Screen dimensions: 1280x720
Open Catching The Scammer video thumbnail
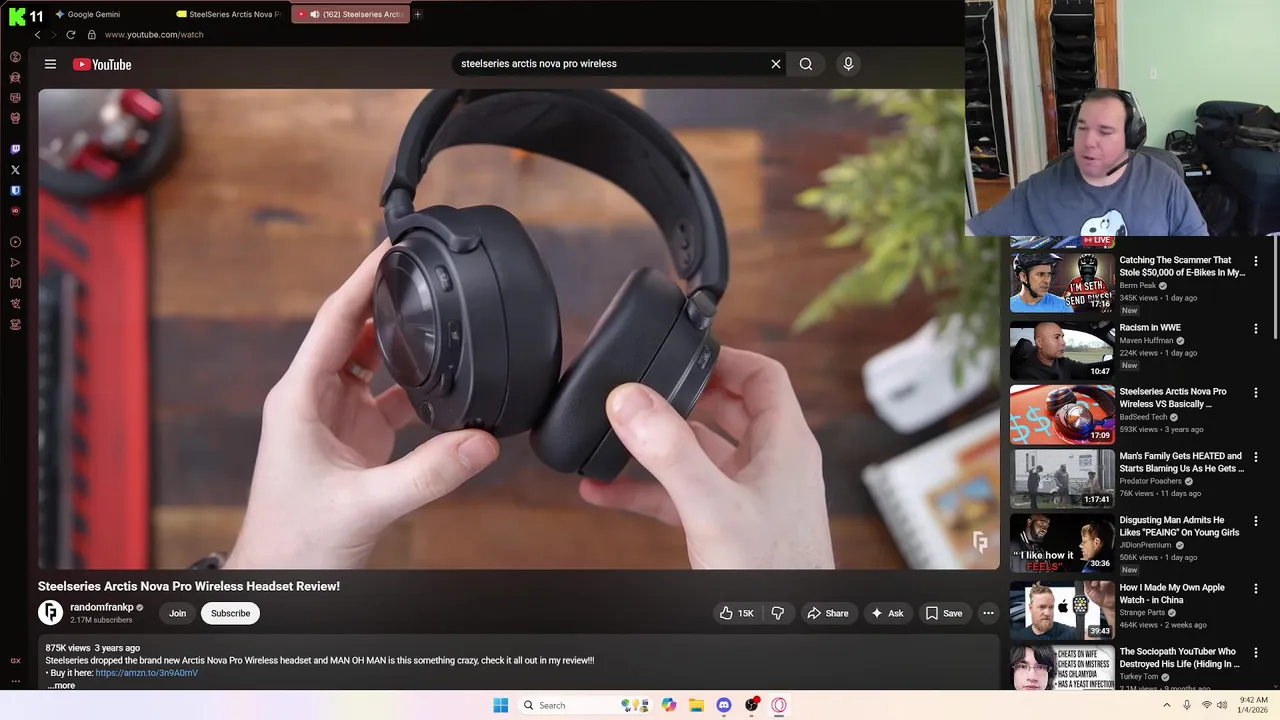pyautogui.click(x=1062, y=281)
